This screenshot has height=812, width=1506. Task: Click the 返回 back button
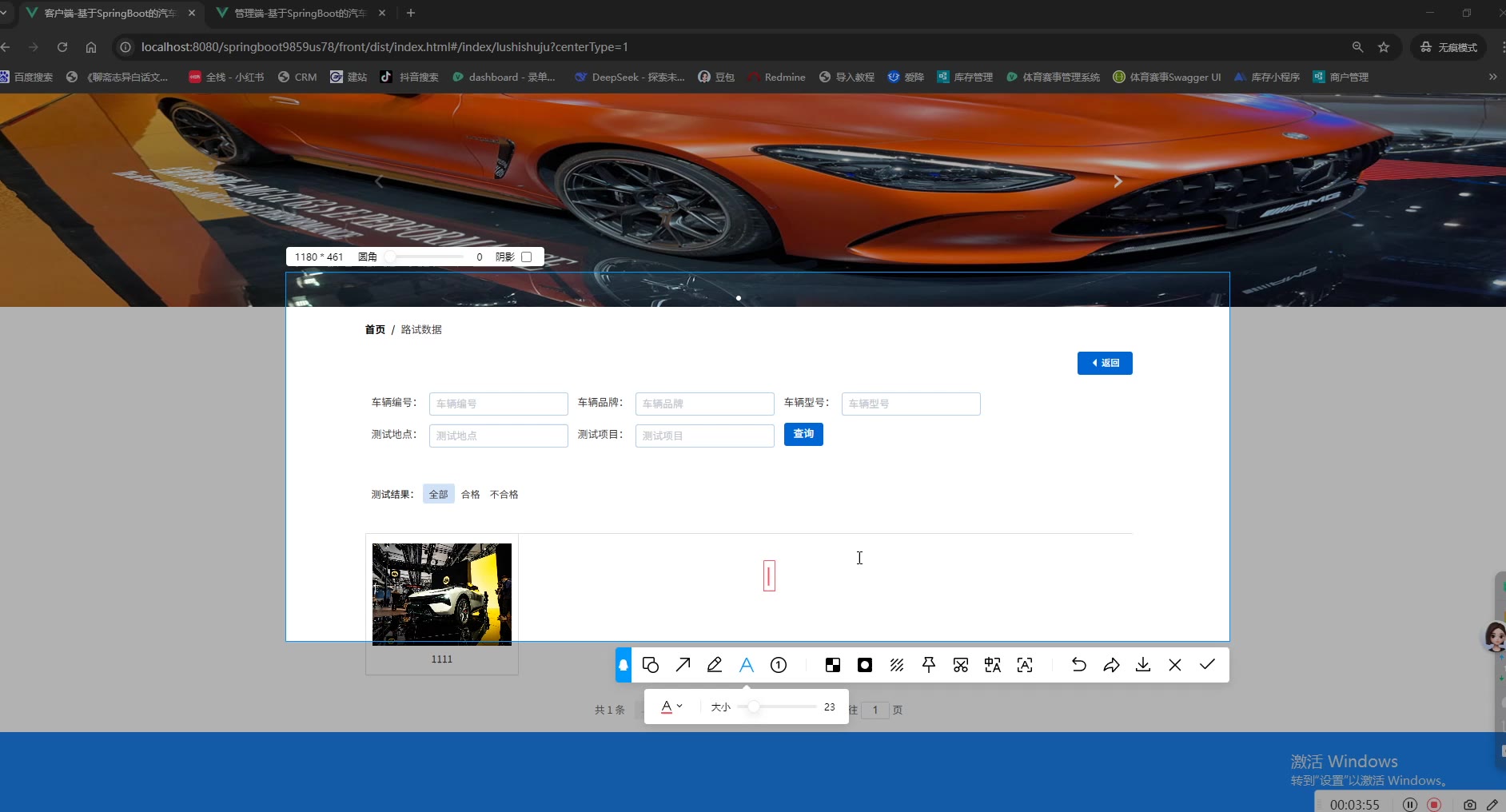click(x=1105, y=363)
